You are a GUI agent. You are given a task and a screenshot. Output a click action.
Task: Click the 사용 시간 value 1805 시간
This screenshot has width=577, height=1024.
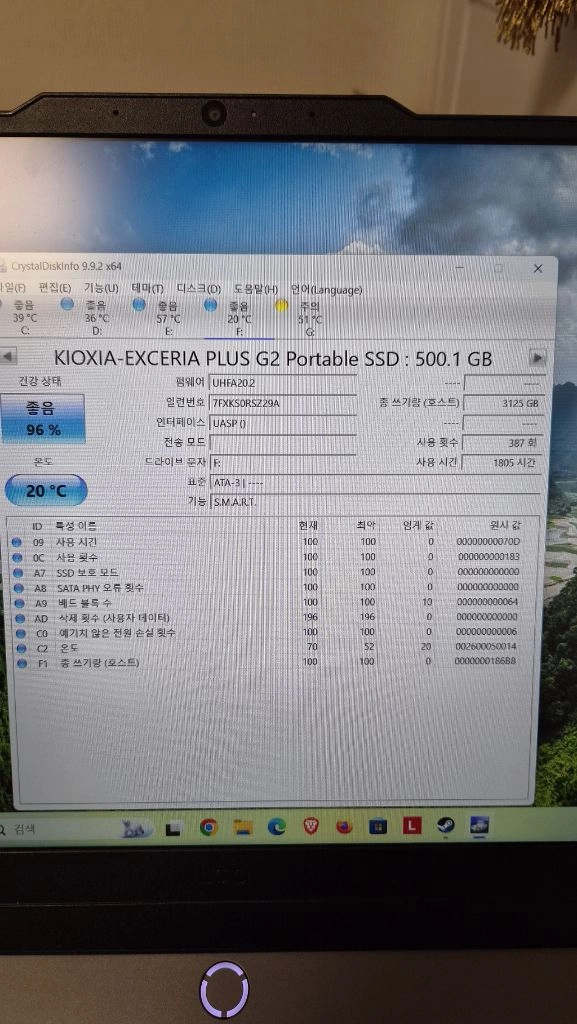tap(503, 462)
